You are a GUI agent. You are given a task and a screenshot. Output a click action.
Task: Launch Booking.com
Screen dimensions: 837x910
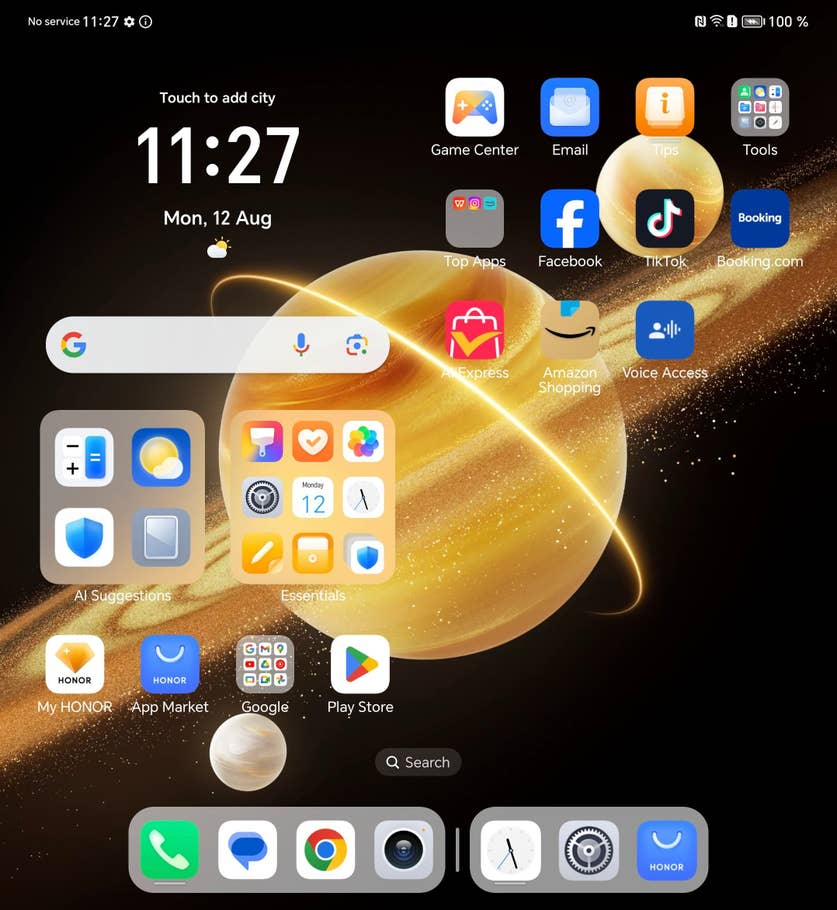[x=759, y=218]
